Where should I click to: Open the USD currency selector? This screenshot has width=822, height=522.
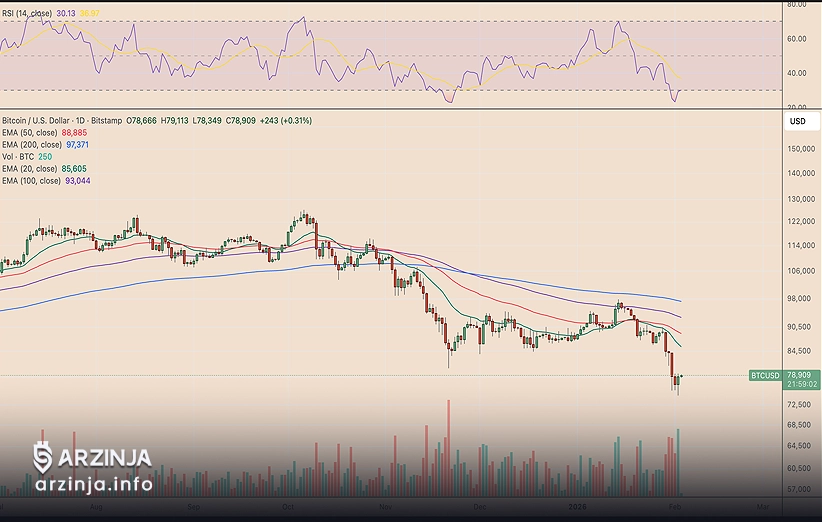point(797,121)
